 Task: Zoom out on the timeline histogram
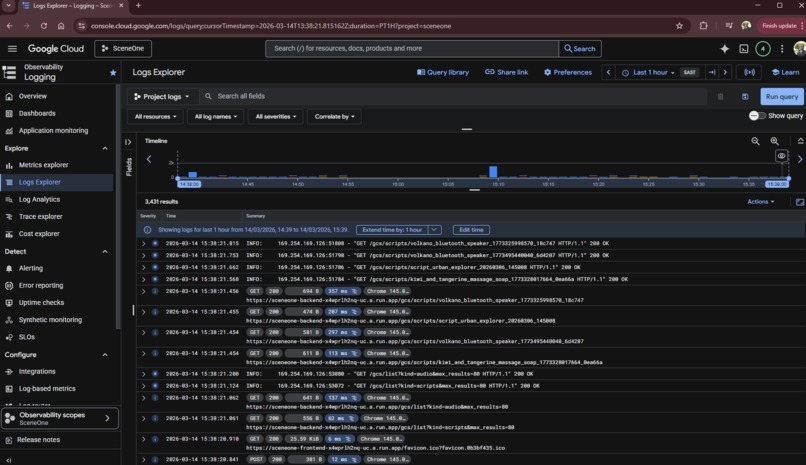pyautogui.click(x=755, y=141)
